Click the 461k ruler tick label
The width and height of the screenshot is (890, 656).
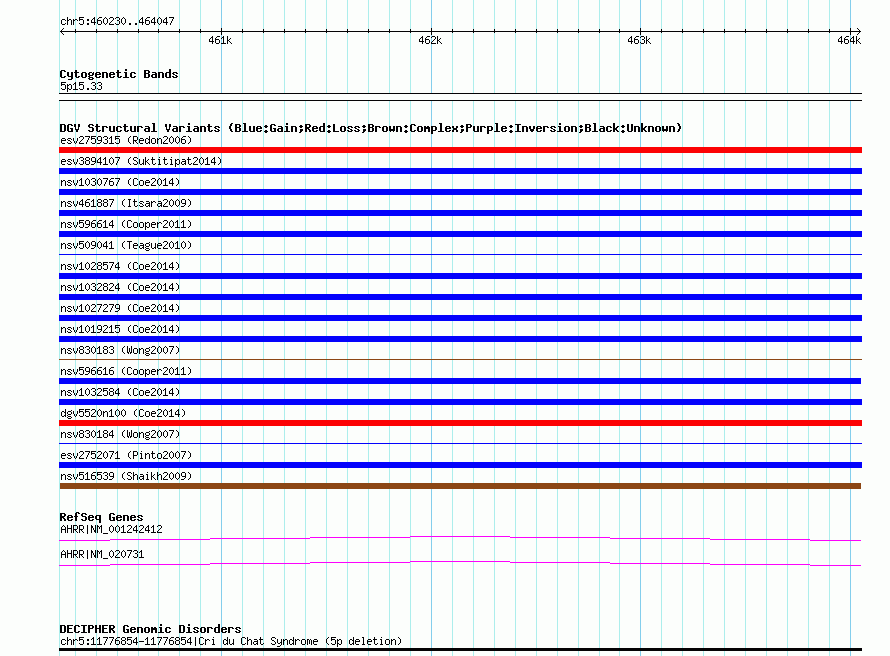click(x=220, y=40)
